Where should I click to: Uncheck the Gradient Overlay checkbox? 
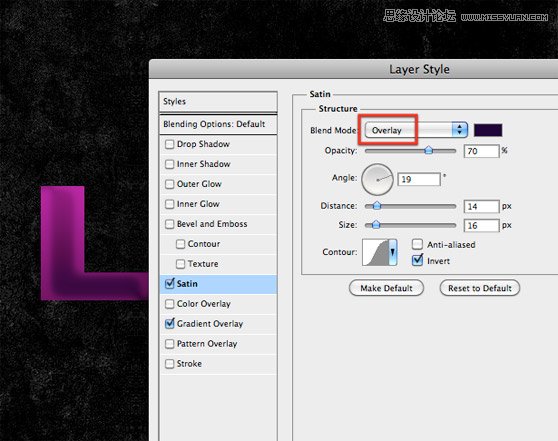(x=170, y=323)
